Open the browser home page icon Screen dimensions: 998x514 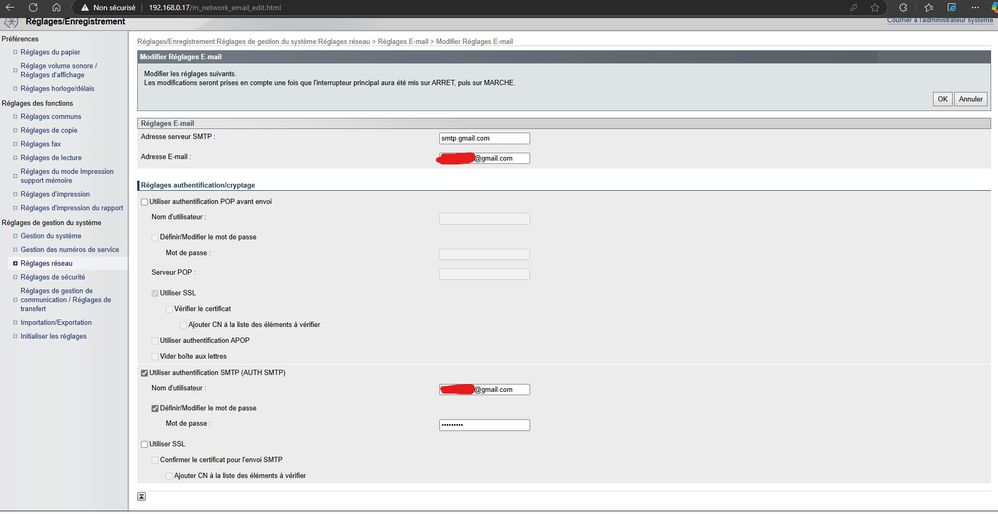[x=56, y=8]
